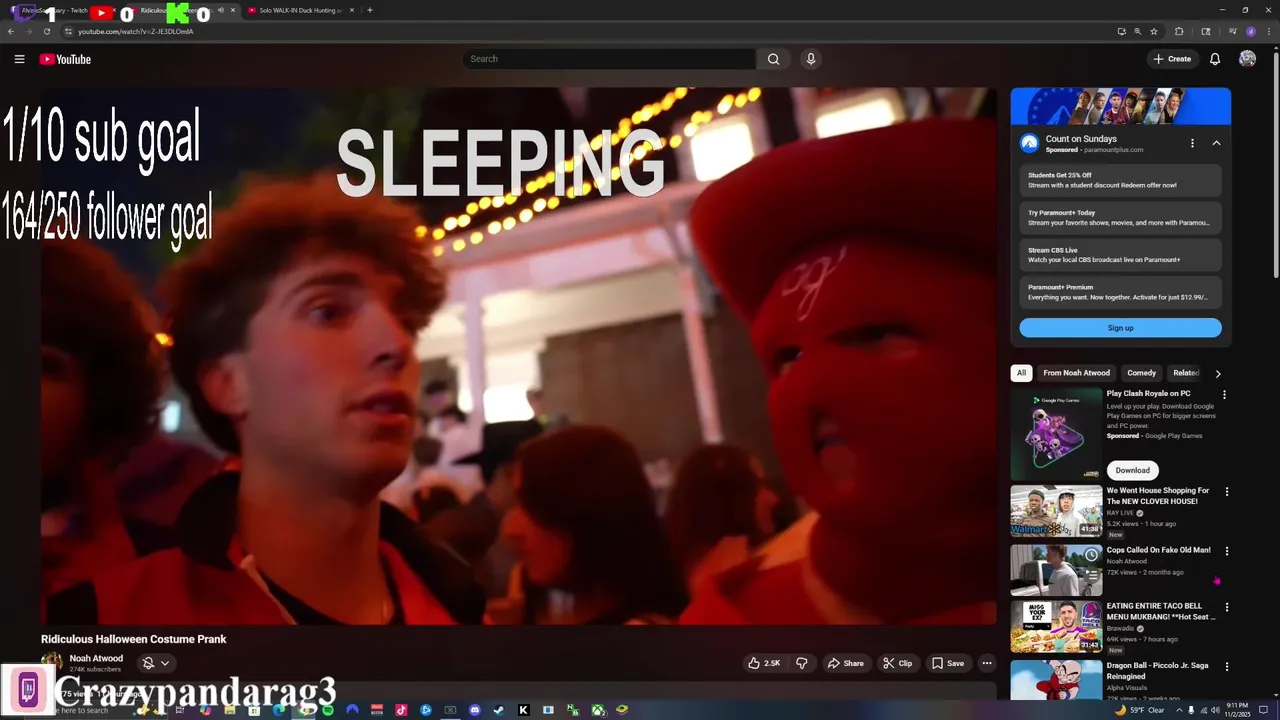
Task: Add 'Cops Called On Fake Old Man' to Watch later
Action: (1091, 555)
